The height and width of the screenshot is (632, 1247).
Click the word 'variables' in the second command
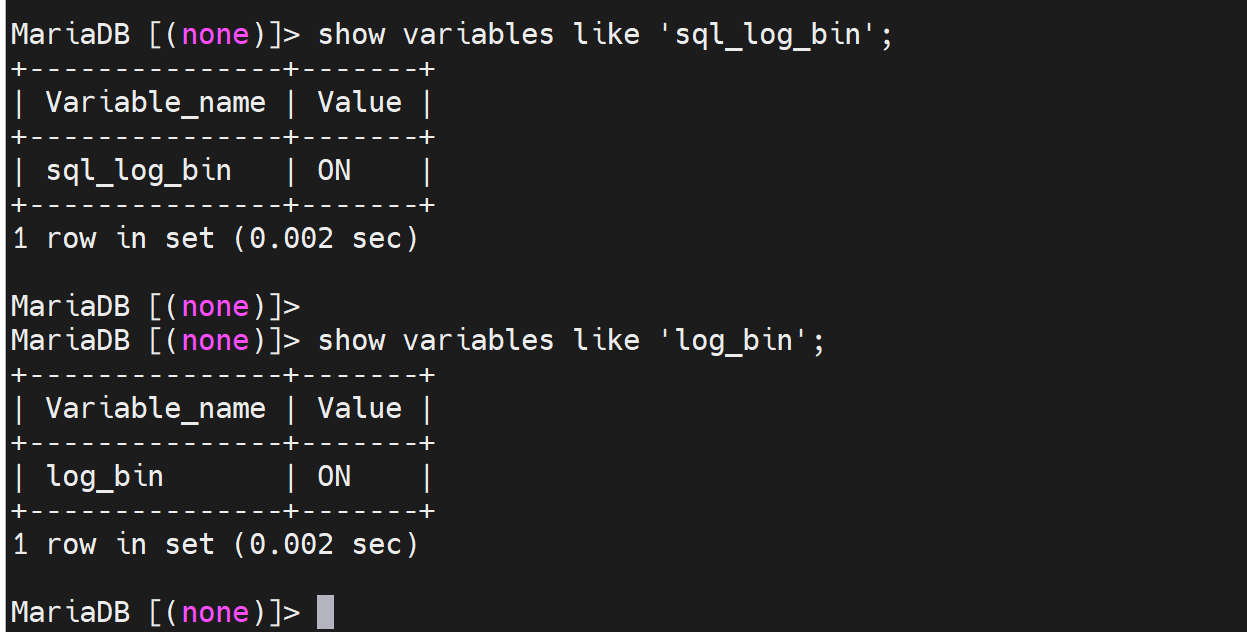pos(478,341)
